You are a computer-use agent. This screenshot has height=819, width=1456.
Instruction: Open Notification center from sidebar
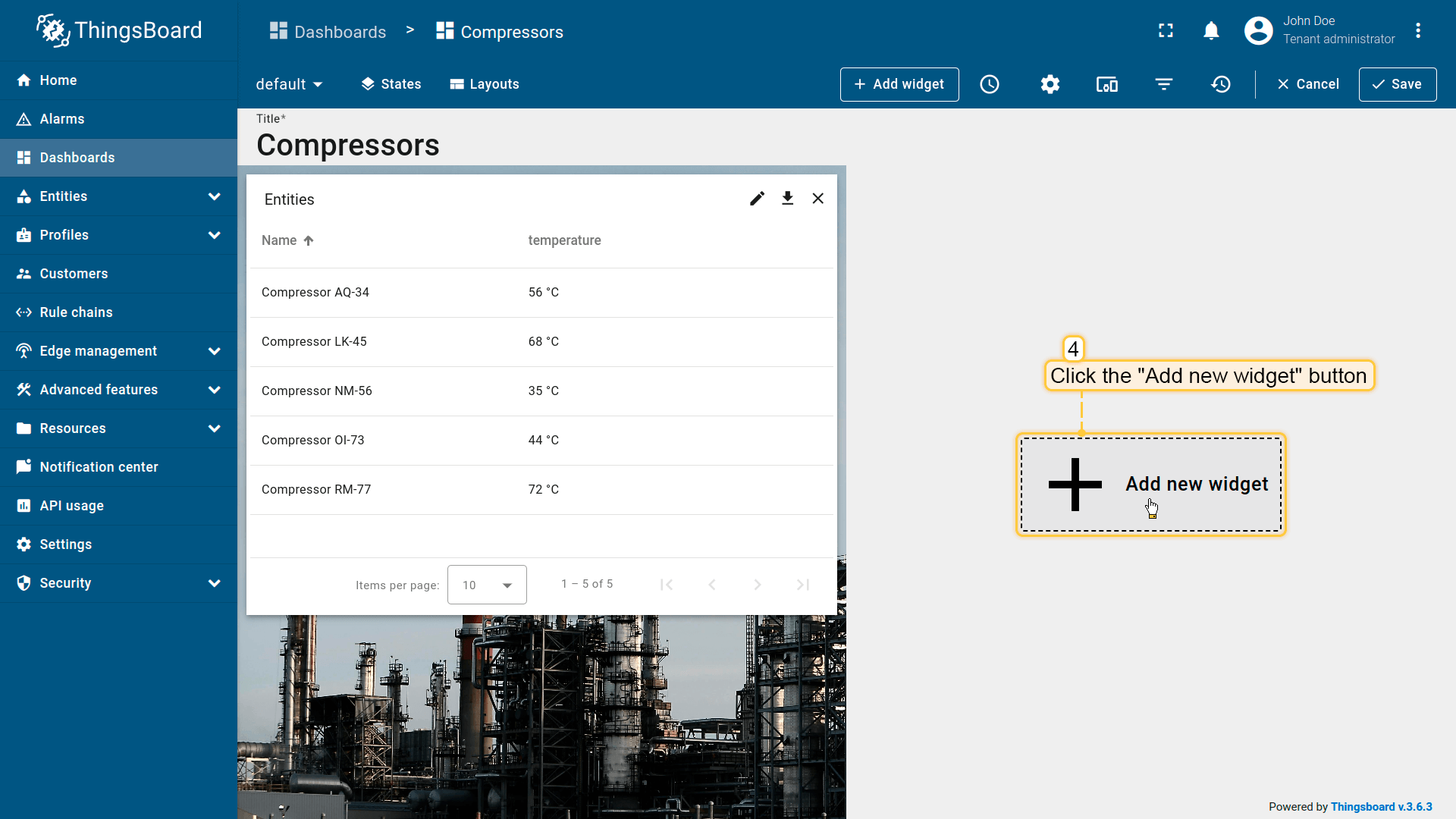(99, 467)
